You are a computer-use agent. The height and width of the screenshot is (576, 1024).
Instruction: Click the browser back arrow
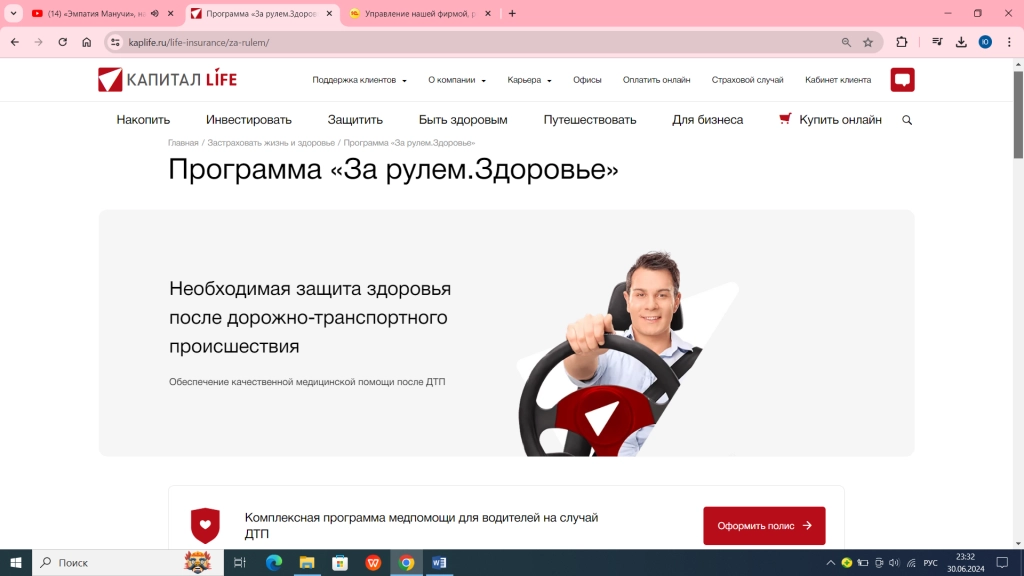click(15, 42)
